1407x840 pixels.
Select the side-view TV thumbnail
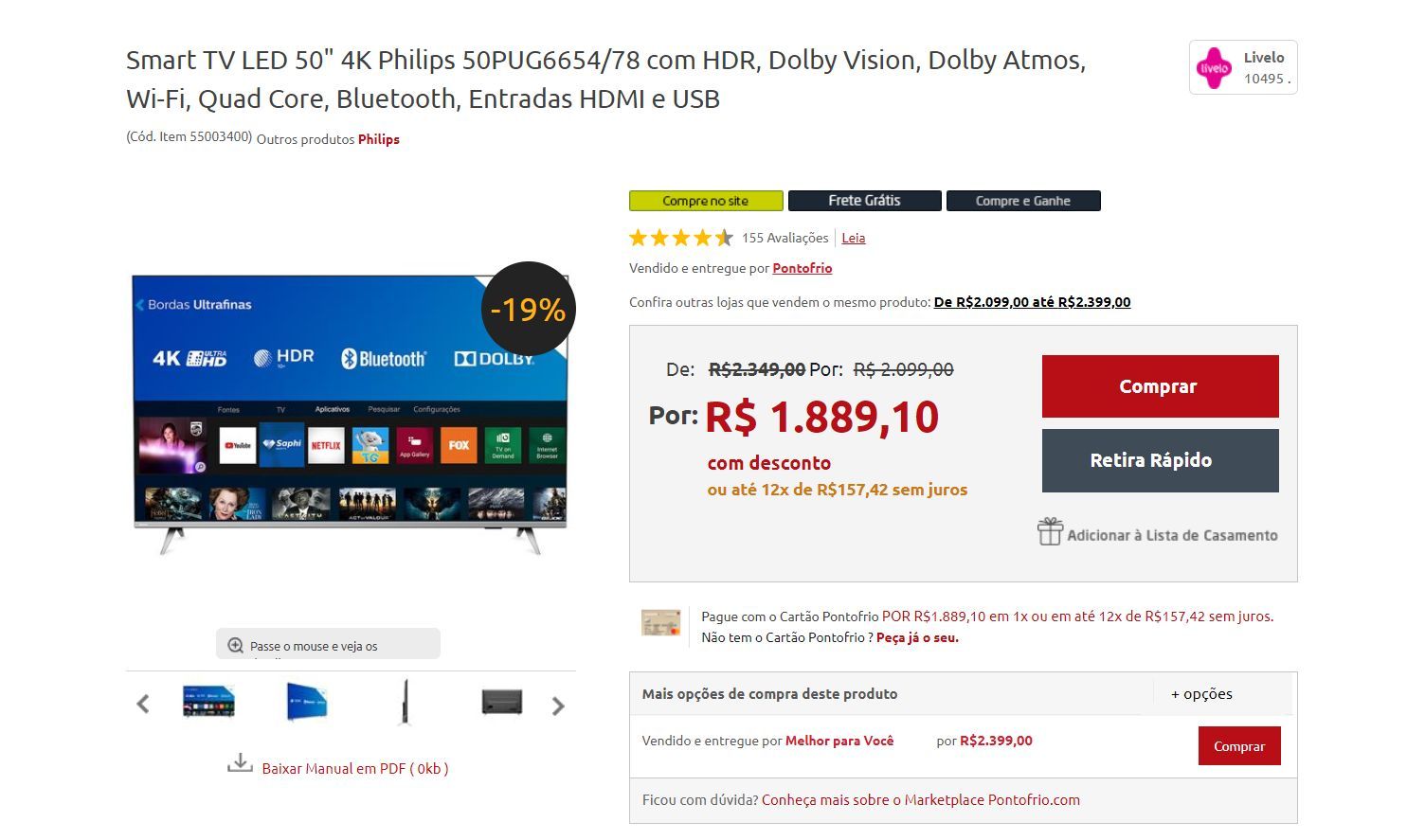[x=406, y=702]
